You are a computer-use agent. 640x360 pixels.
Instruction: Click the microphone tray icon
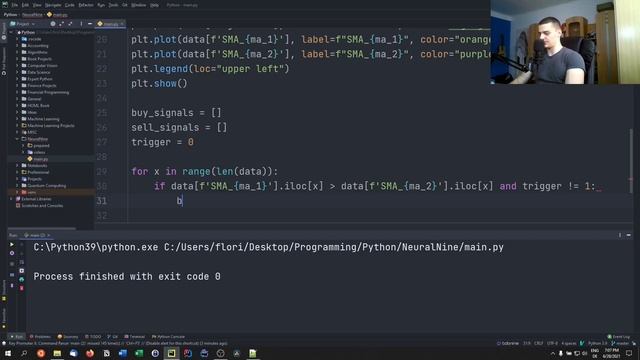tap(561, 353)
